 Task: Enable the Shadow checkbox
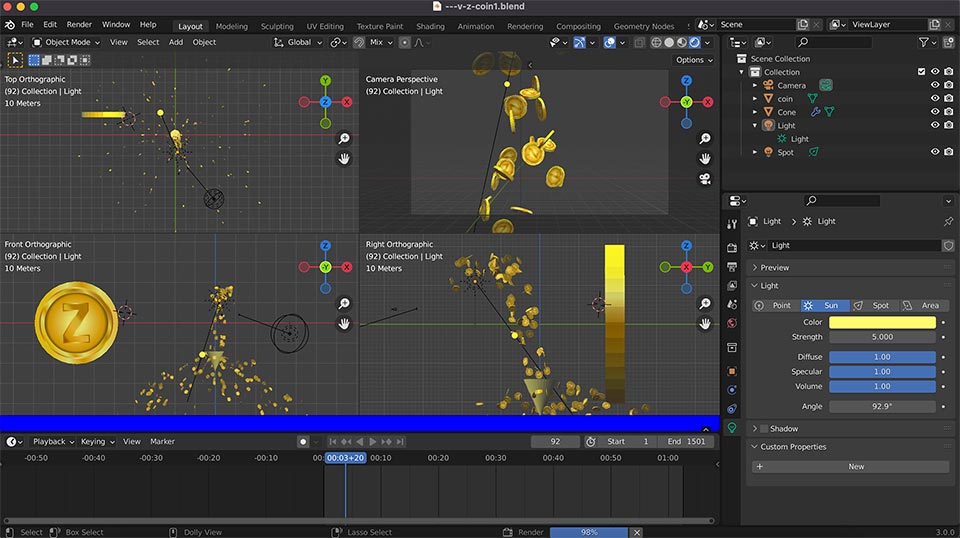(x=763, y=429)
